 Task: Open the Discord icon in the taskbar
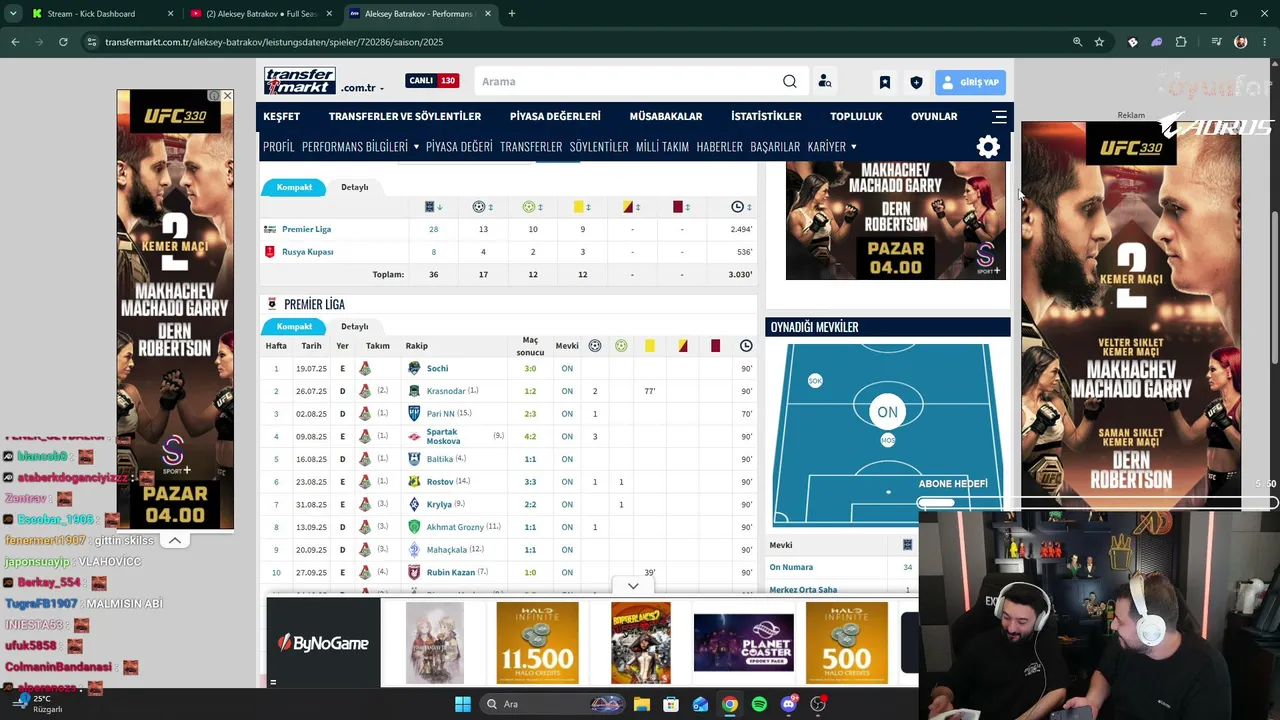pyautogui.click(x=789, y=704)
